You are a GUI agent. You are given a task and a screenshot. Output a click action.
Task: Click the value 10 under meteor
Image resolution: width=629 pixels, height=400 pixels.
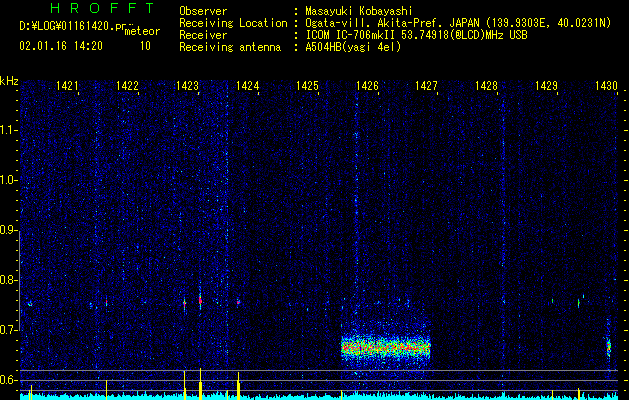pyautogui.click(x=145, y=46)
